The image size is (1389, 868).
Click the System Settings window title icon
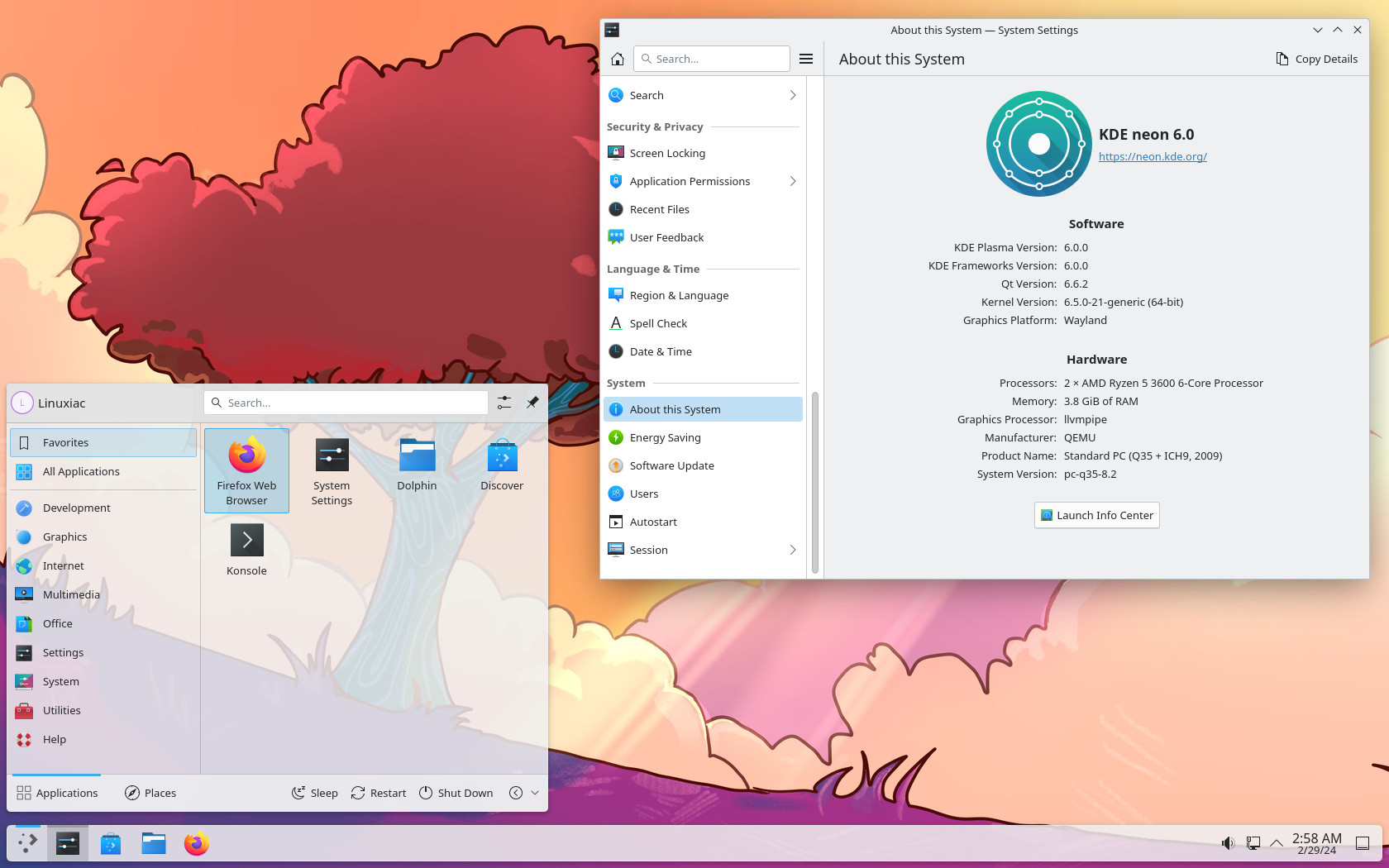pos(612,30)
